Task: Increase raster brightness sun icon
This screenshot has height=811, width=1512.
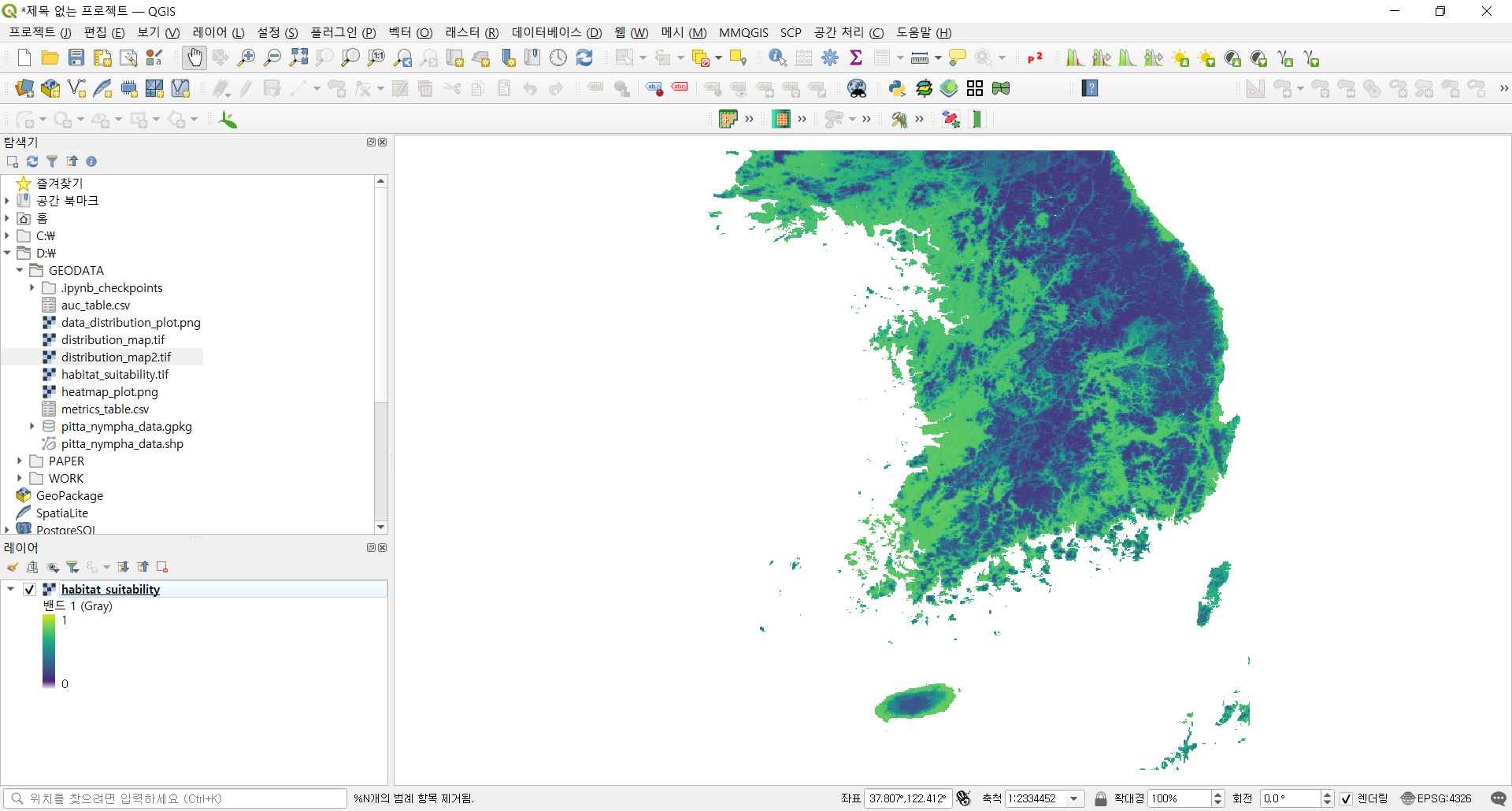Action: click(1180, 57)
